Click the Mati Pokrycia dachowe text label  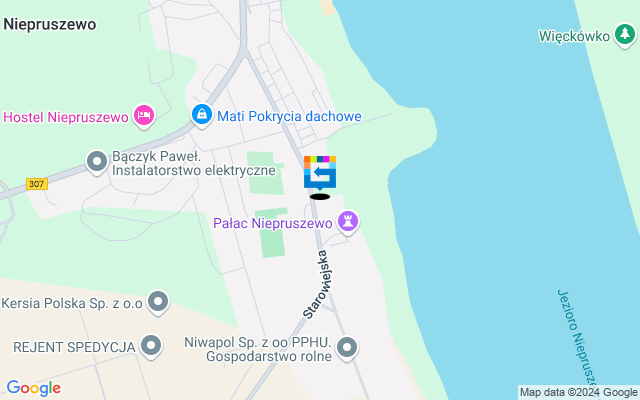289,116
